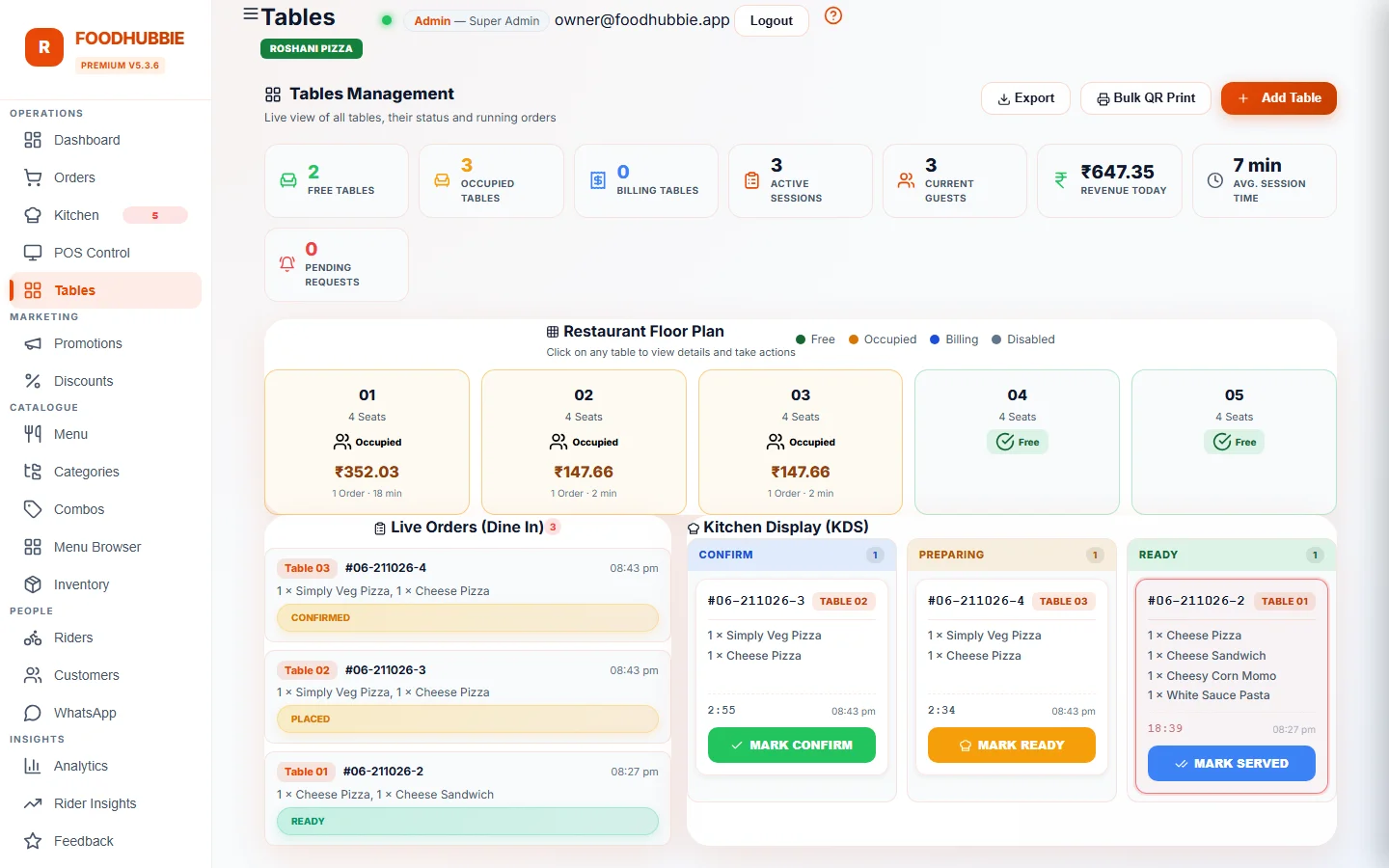Click Mark Served for order #06-211026-2
This screenshot has height=868, width=1389.
pyautogui.click(x=1232, y=764)
